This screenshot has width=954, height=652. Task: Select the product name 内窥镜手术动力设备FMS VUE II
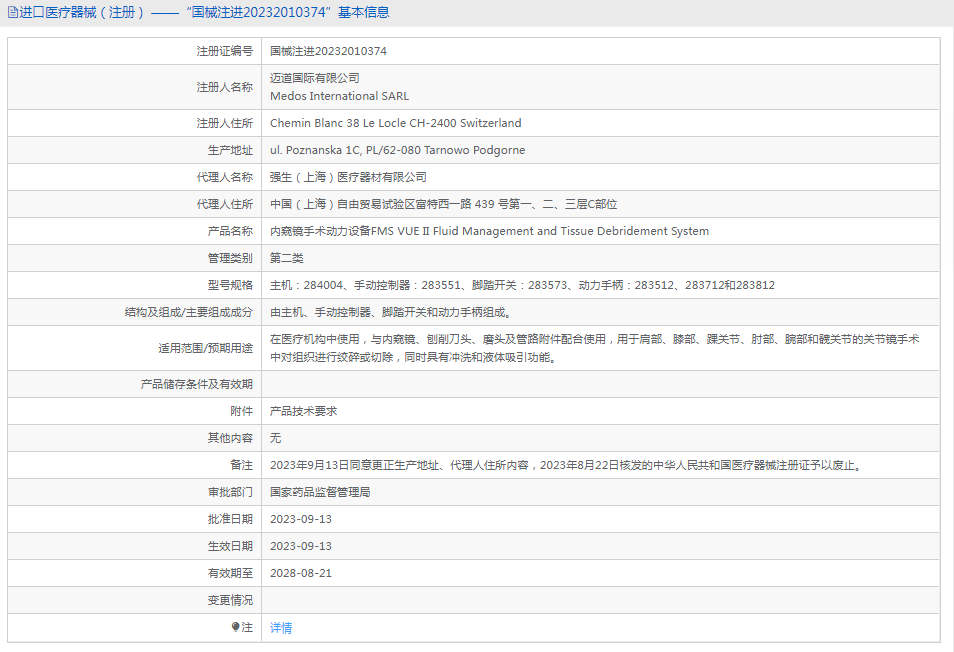pos(489,231)
